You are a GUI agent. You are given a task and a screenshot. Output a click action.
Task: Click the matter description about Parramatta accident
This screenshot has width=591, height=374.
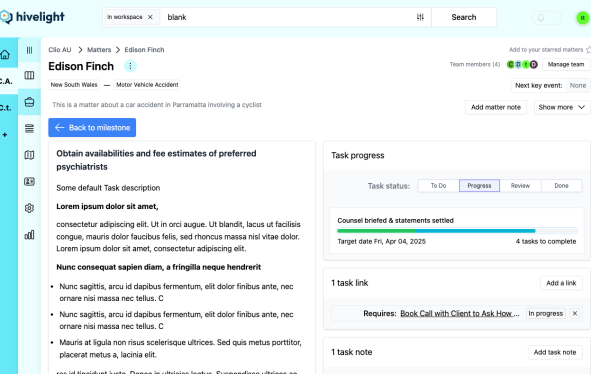pyautogui.click(x=157, y=105)
